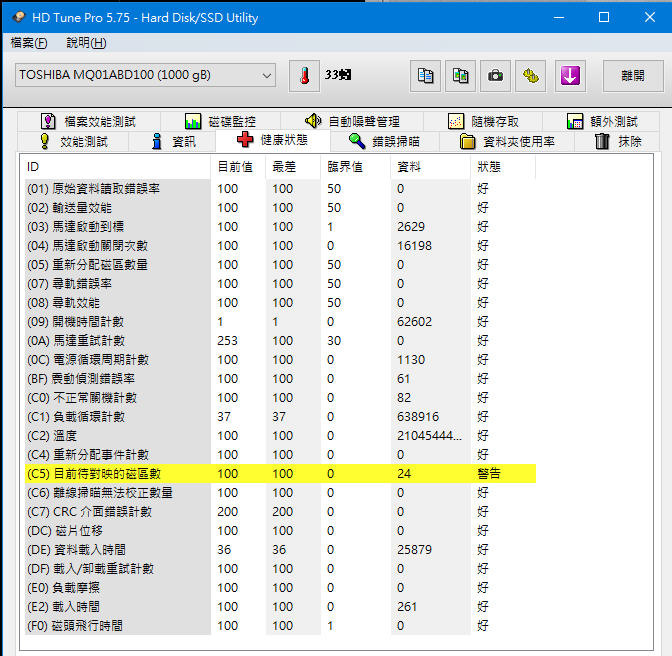
Task: Open the 檔案(F) menu
Action: coord(29,42)
